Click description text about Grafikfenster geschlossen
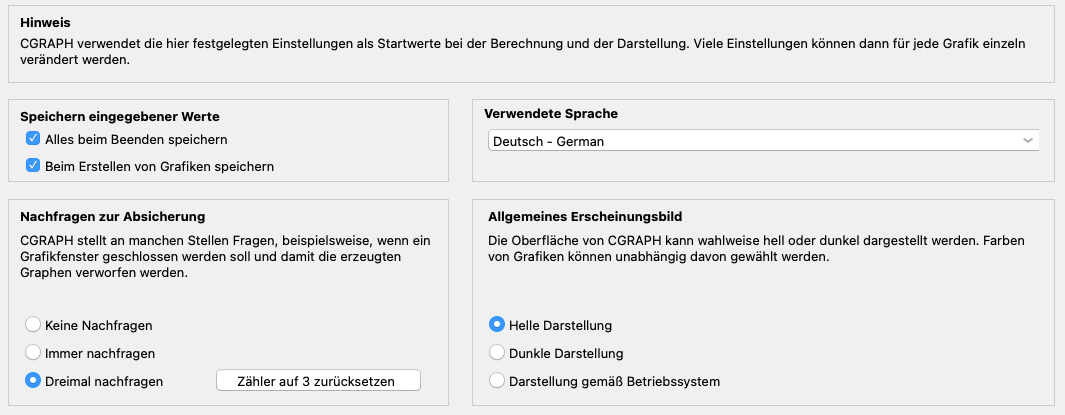The height and width of the screenshot is (415, 1065). coord(225,258)
